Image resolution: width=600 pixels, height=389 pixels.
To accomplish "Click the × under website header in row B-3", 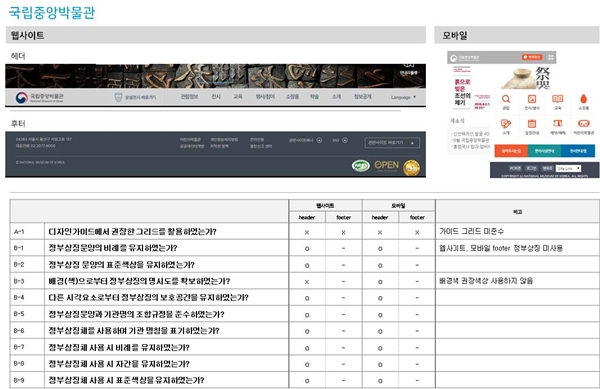I will coord(307,282).
